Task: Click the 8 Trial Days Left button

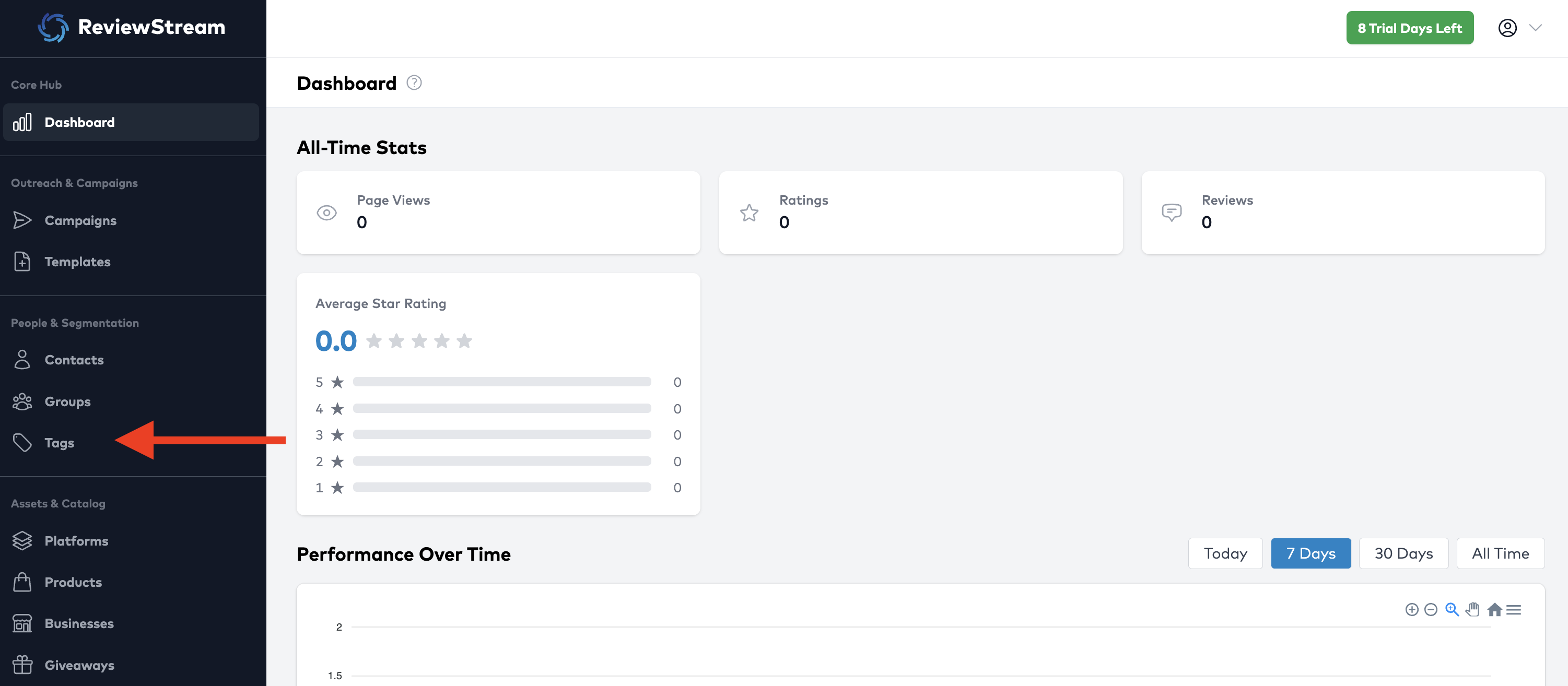Action: click(x=1409, y=28)
